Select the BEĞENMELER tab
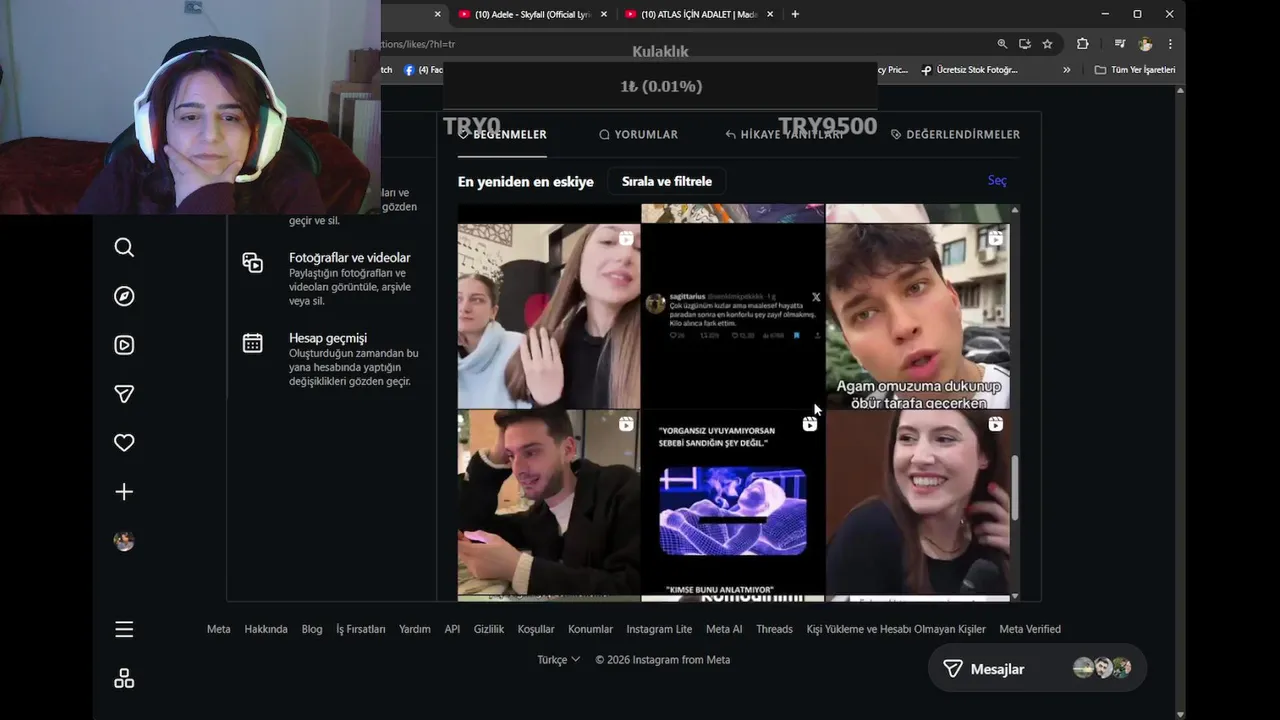This screenshot has height=720, width=1280. [502, 134]
